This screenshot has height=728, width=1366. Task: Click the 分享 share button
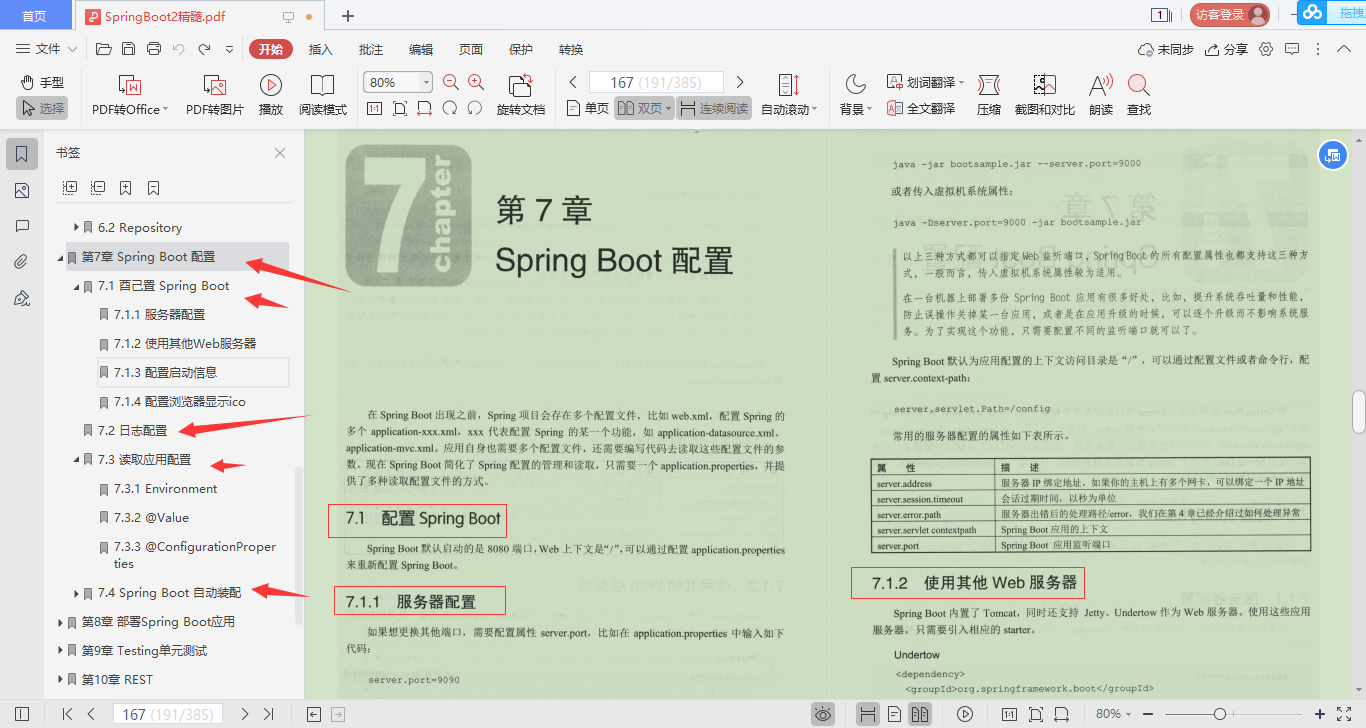tap(1227, 49)
